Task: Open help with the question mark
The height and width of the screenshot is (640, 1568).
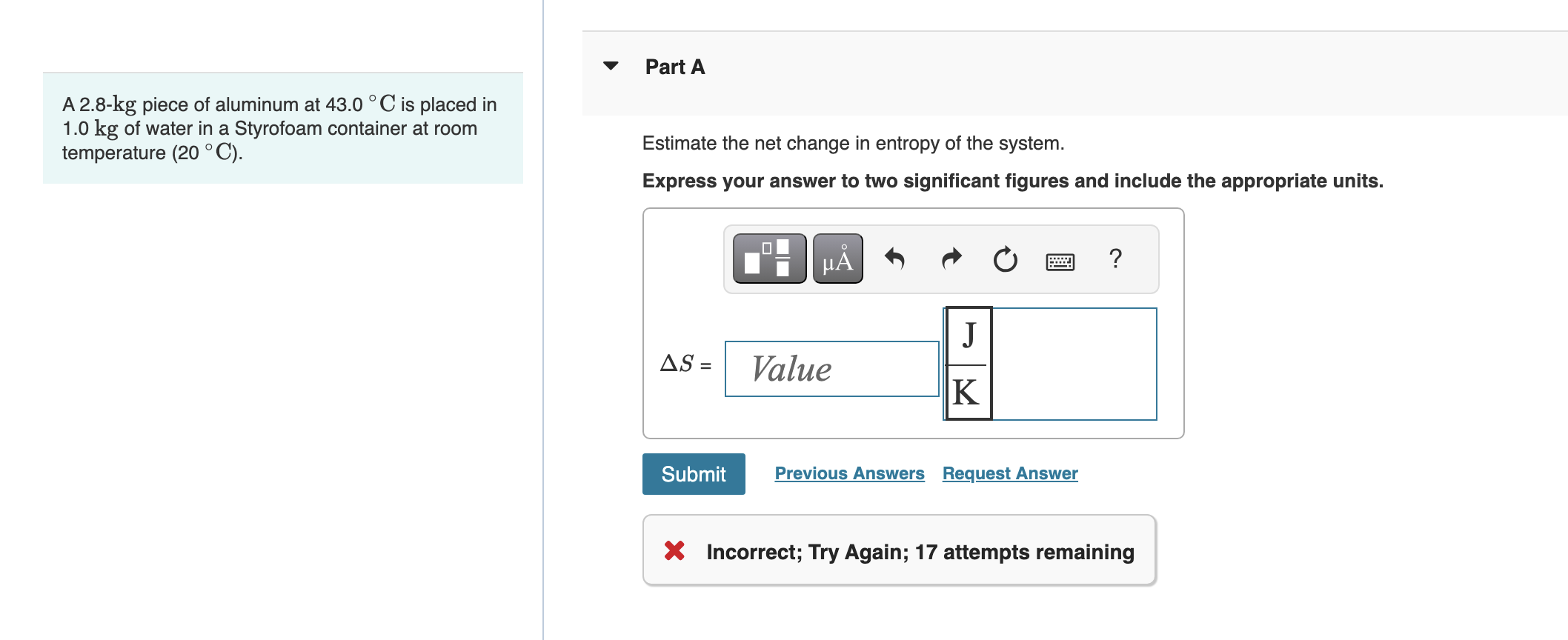Action: pos(1115,259)
